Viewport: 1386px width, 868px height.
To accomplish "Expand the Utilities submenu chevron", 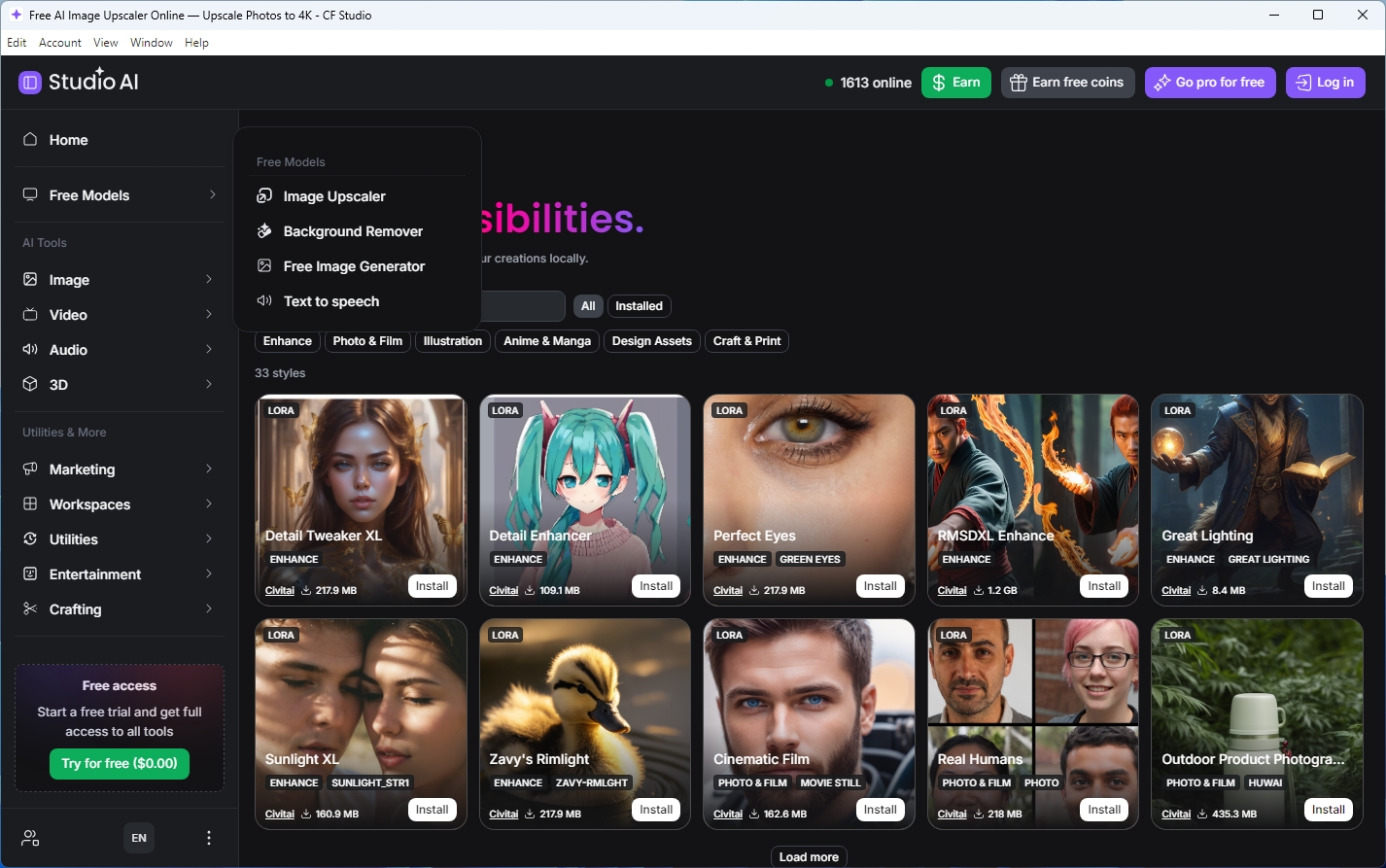I will [x=209, y=538].
